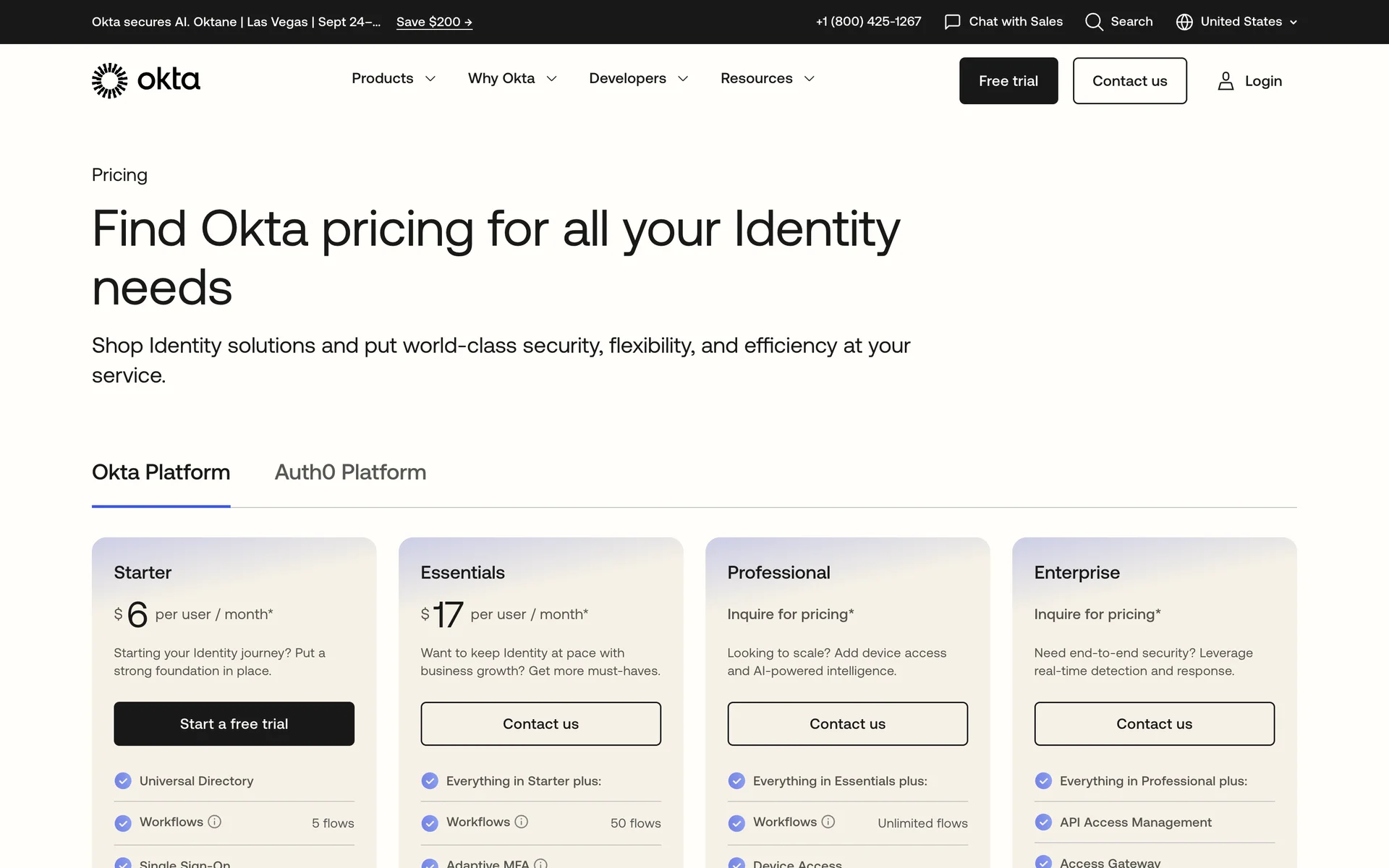Click the globe region icon
The width and height of the screenshot is (1389, 868).
pos(1184,22)
